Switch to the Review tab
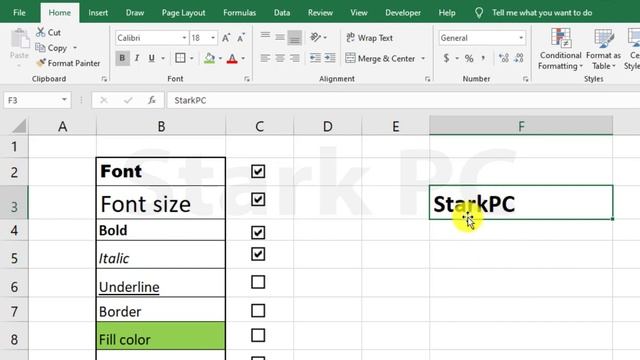The image size is (640, 360). click(x=320, y=13)
